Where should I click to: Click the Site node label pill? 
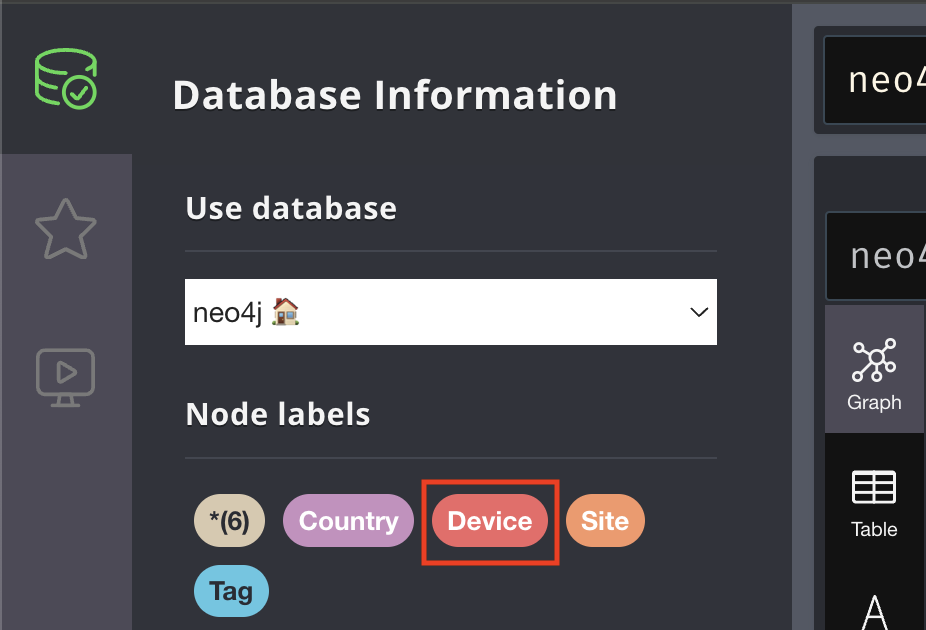click(605, 520)
